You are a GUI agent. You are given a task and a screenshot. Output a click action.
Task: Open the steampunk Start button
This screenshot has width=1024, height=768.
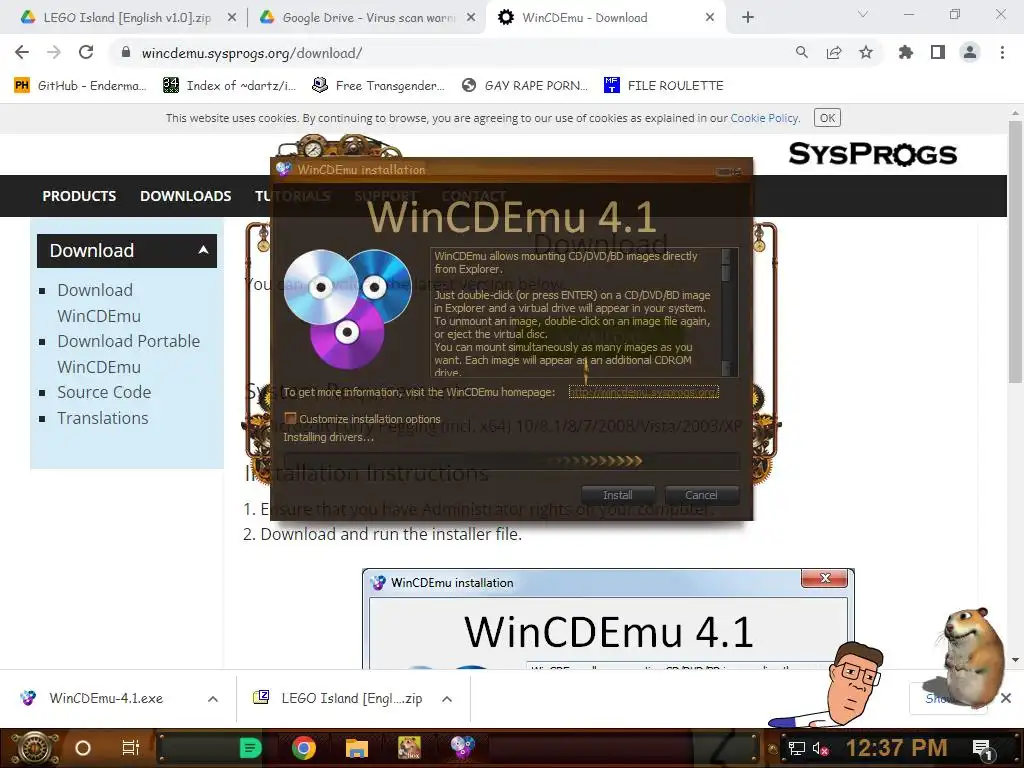coord(34,748)
